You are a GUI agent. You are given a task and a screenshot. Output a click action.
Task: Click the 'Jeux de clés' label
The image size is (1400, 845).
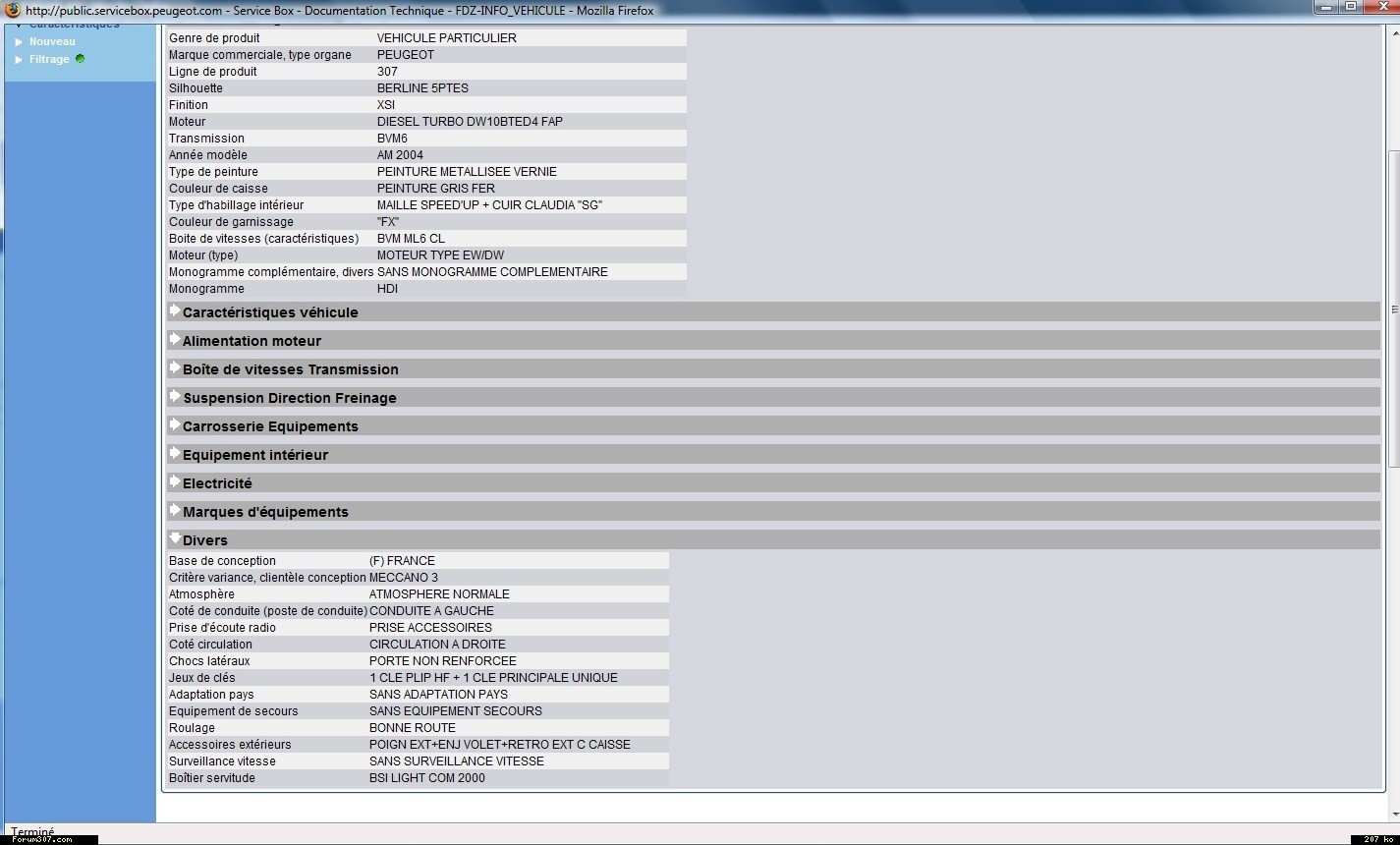[x=202, y=678]
